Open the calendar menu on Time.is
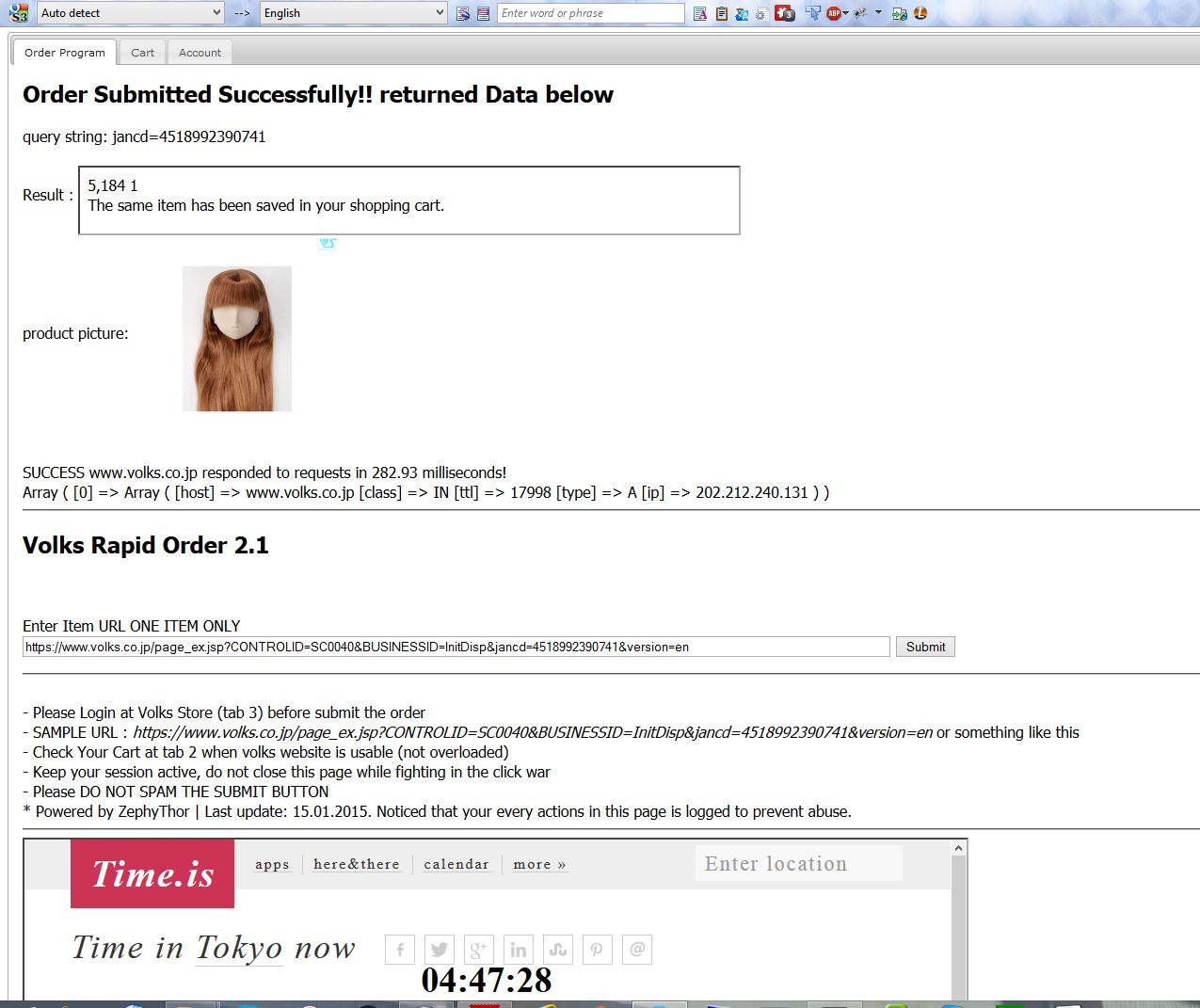 [x=456, y=864]
